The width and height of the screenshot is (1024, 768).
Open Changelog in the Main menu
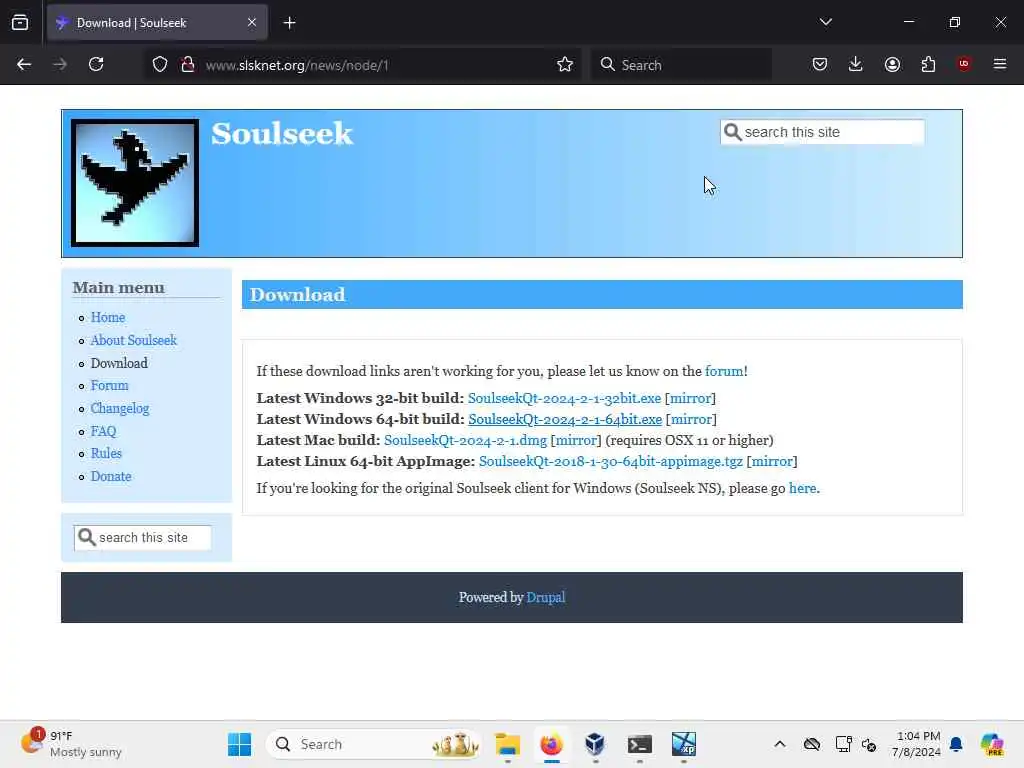tap(120, 408)
